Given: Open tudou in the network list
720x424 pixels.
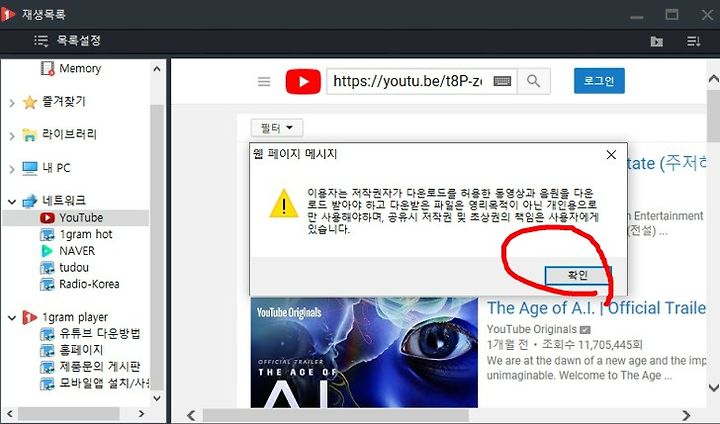Looking at the screenshot, I should tap(74, 267).
